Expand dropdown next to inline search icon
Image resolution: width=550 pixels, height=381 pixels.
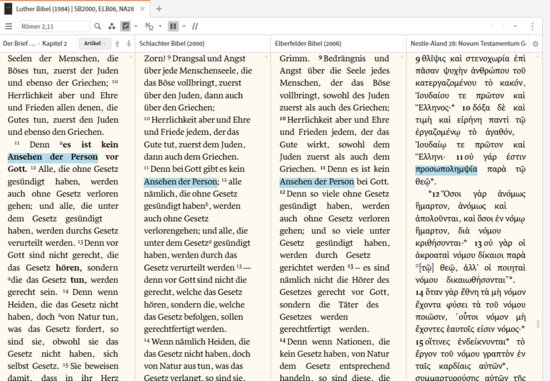[136, 26]
